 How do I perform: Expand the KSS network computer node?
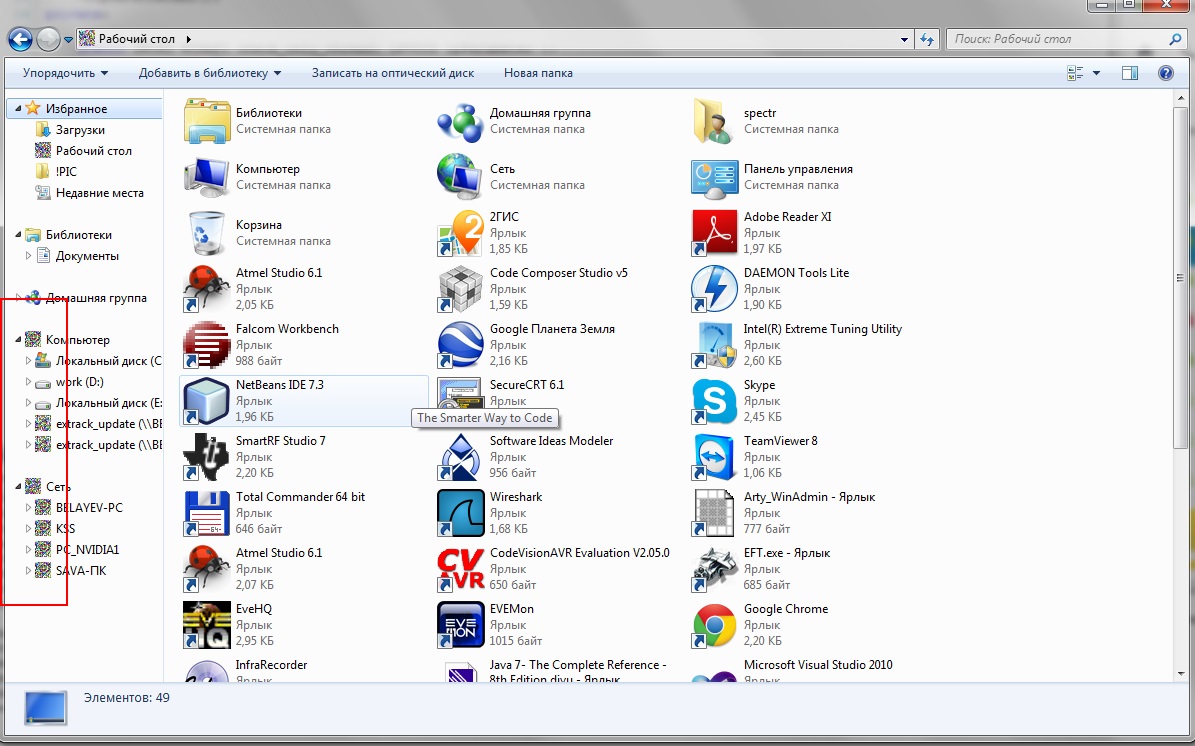pyautogui.click(x=29, y=529)
